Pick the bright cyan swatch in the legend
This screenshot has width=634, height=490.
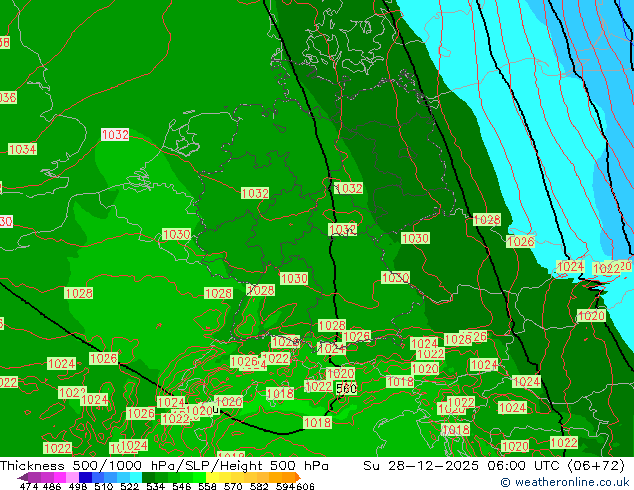tap(136, 477)
